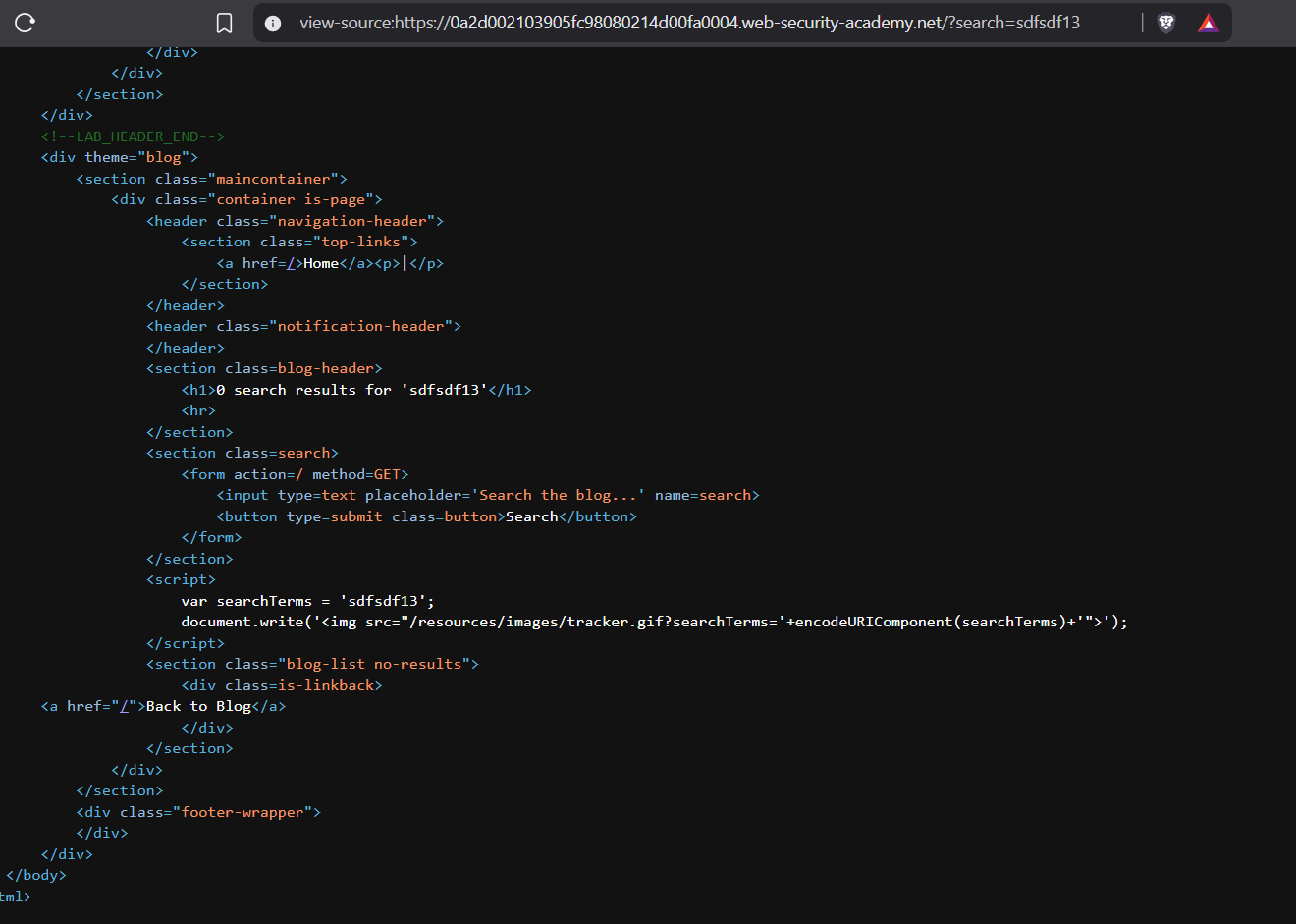Click the closing </body> tag
This screenshot has width=1296, height=924.
coord(36,875)
